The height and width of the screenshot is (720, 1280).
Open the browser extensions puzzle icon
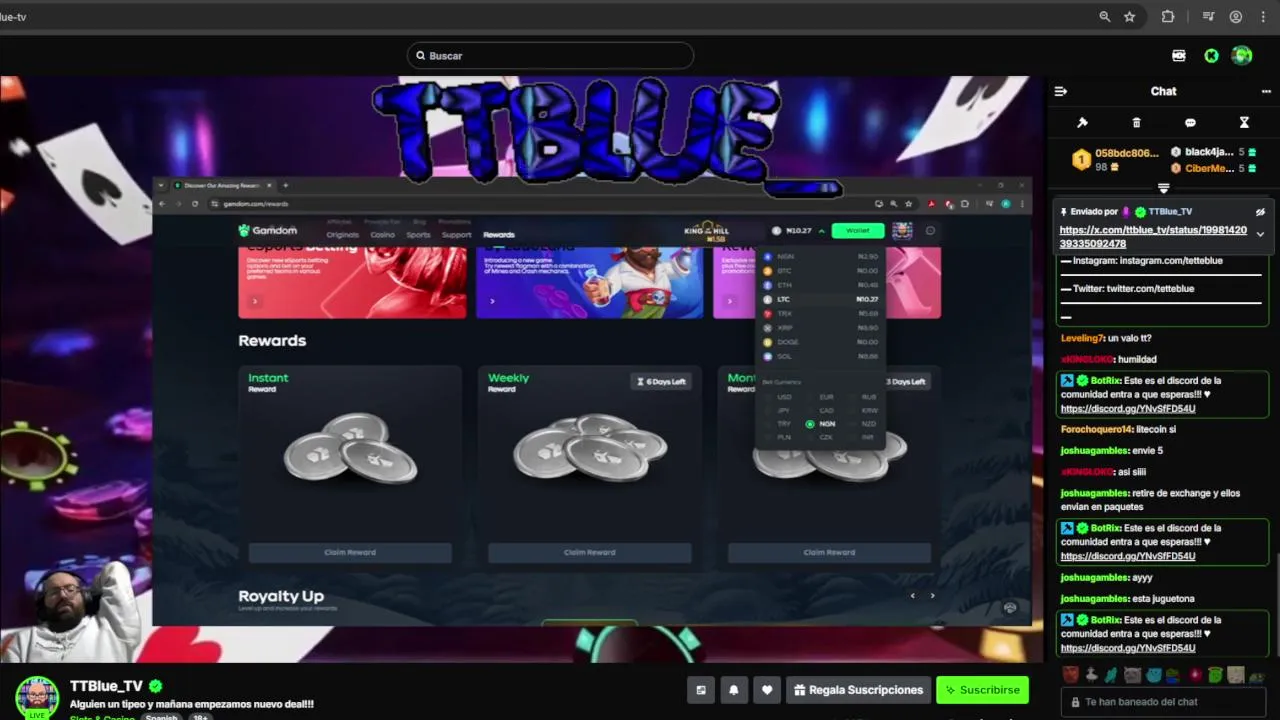point(1167,16)
